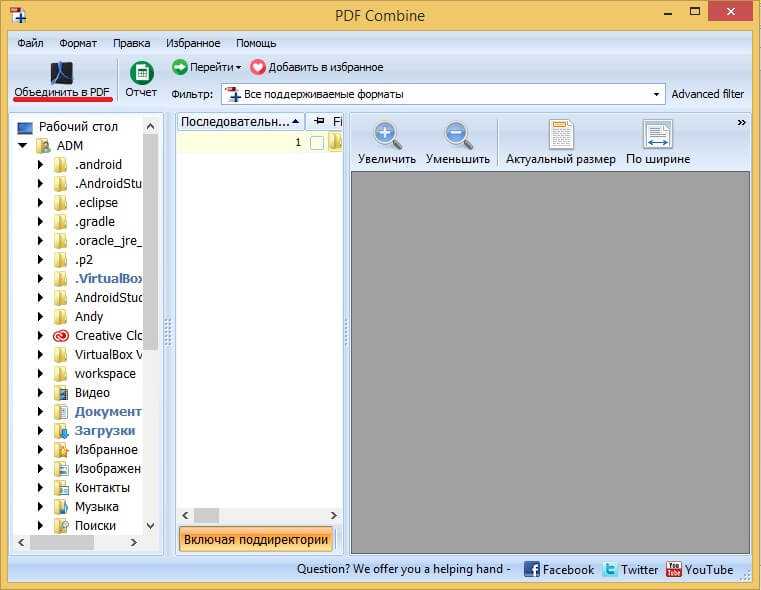Select the .AndroidStu folder entry

[108, 183]
